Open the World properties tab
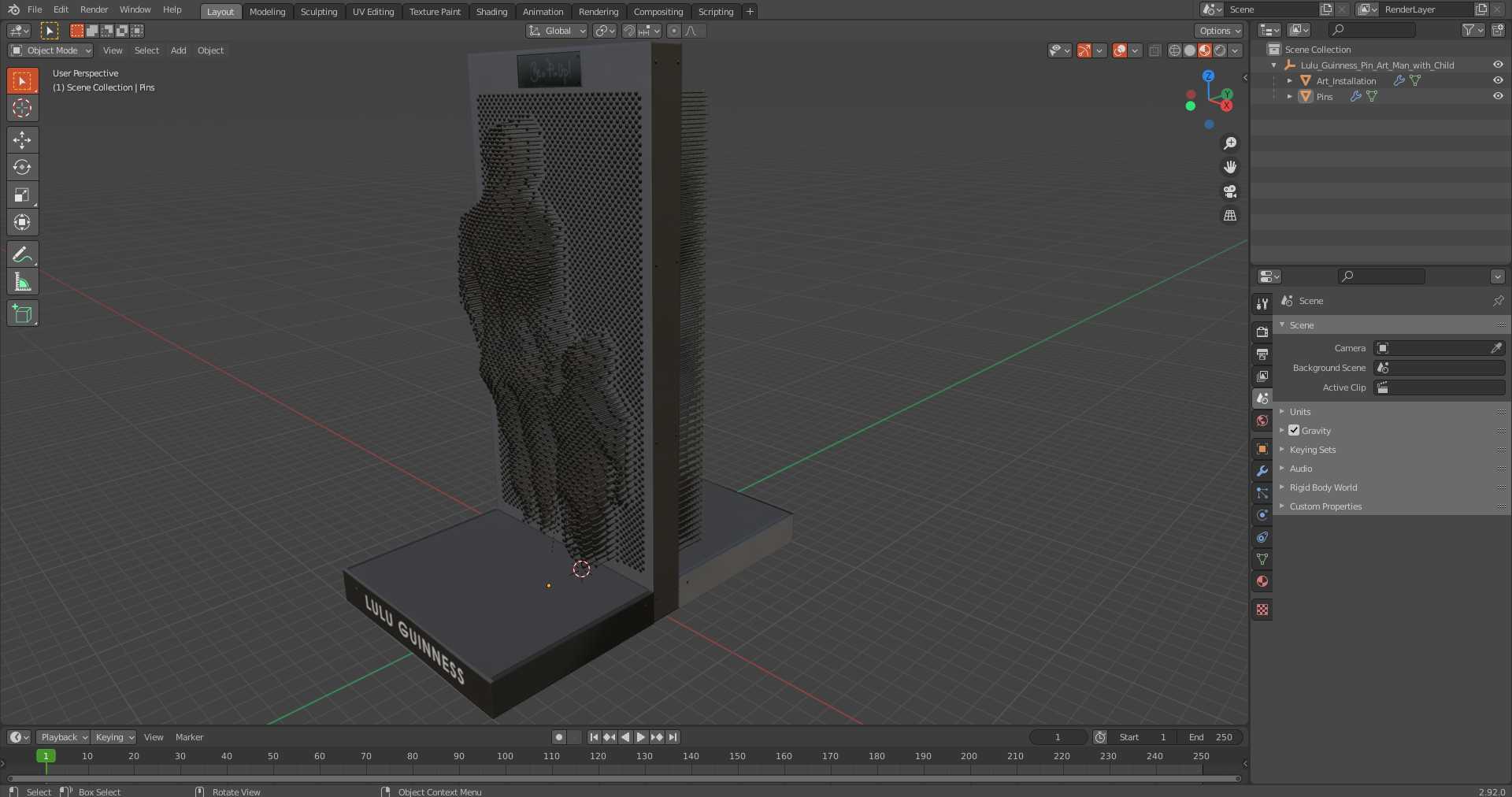The height and width of the screenshot is (797, 1512). tap(1262, 421)
